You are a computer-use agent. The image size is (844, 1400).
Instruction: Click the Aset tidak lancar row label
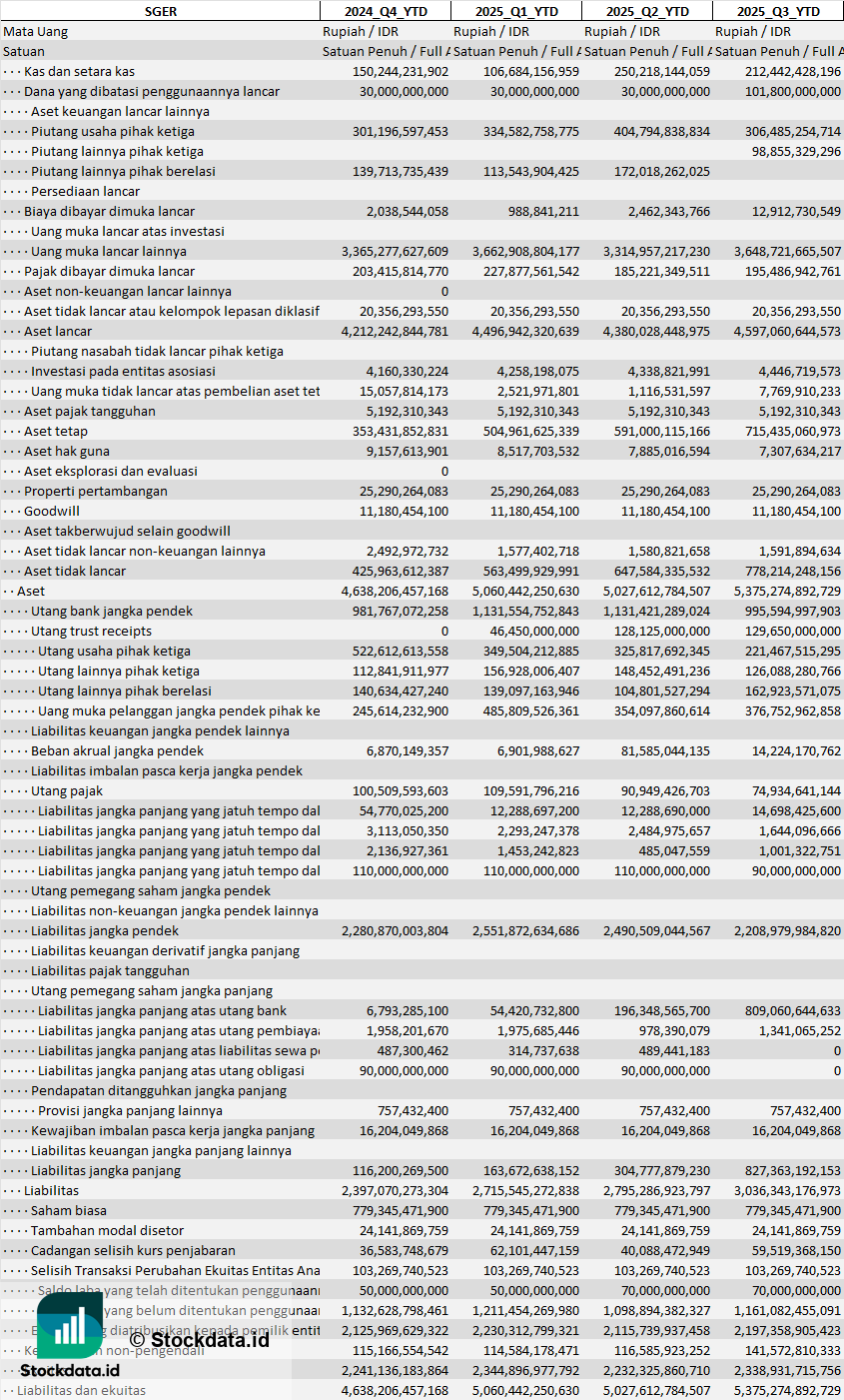[75, 571]
